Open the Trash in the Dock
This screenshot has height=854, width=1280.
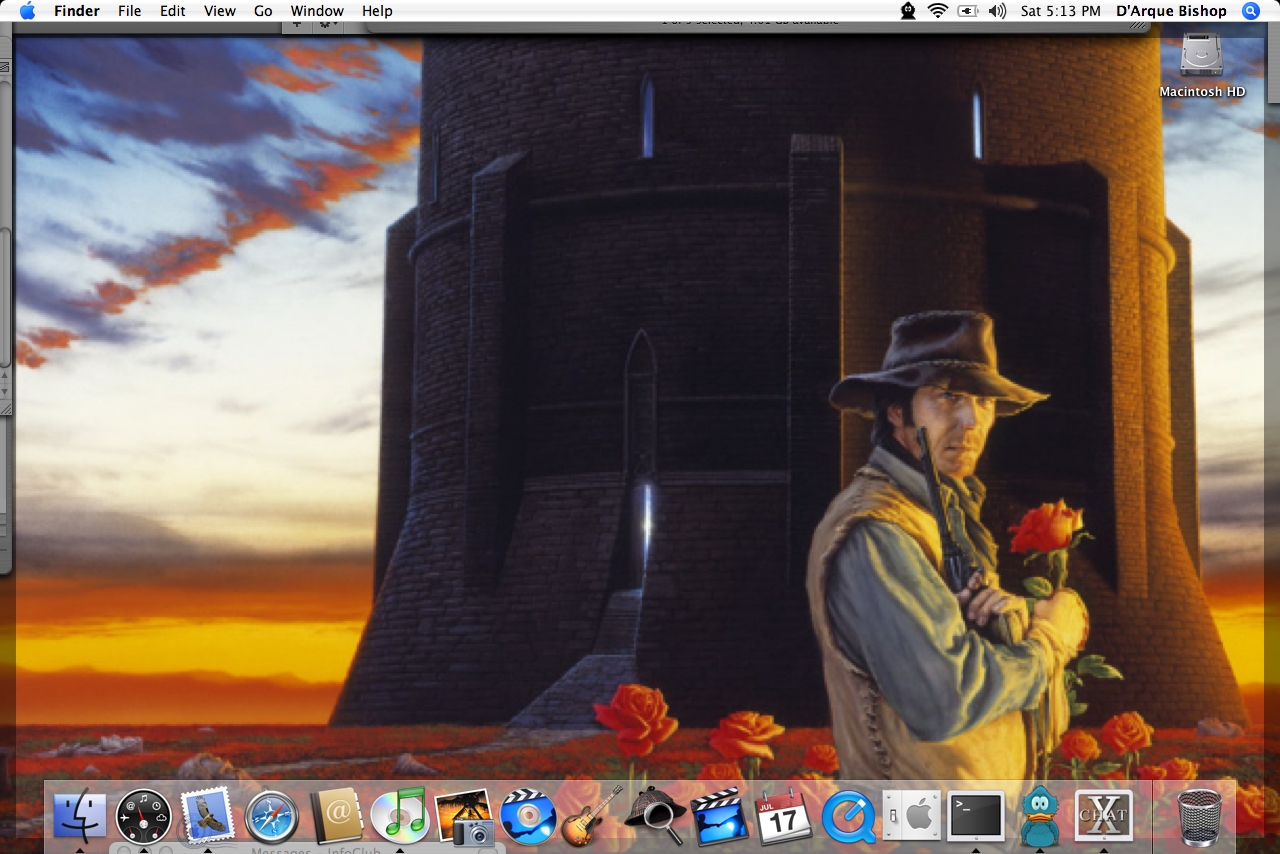(x=1200, y=816)
